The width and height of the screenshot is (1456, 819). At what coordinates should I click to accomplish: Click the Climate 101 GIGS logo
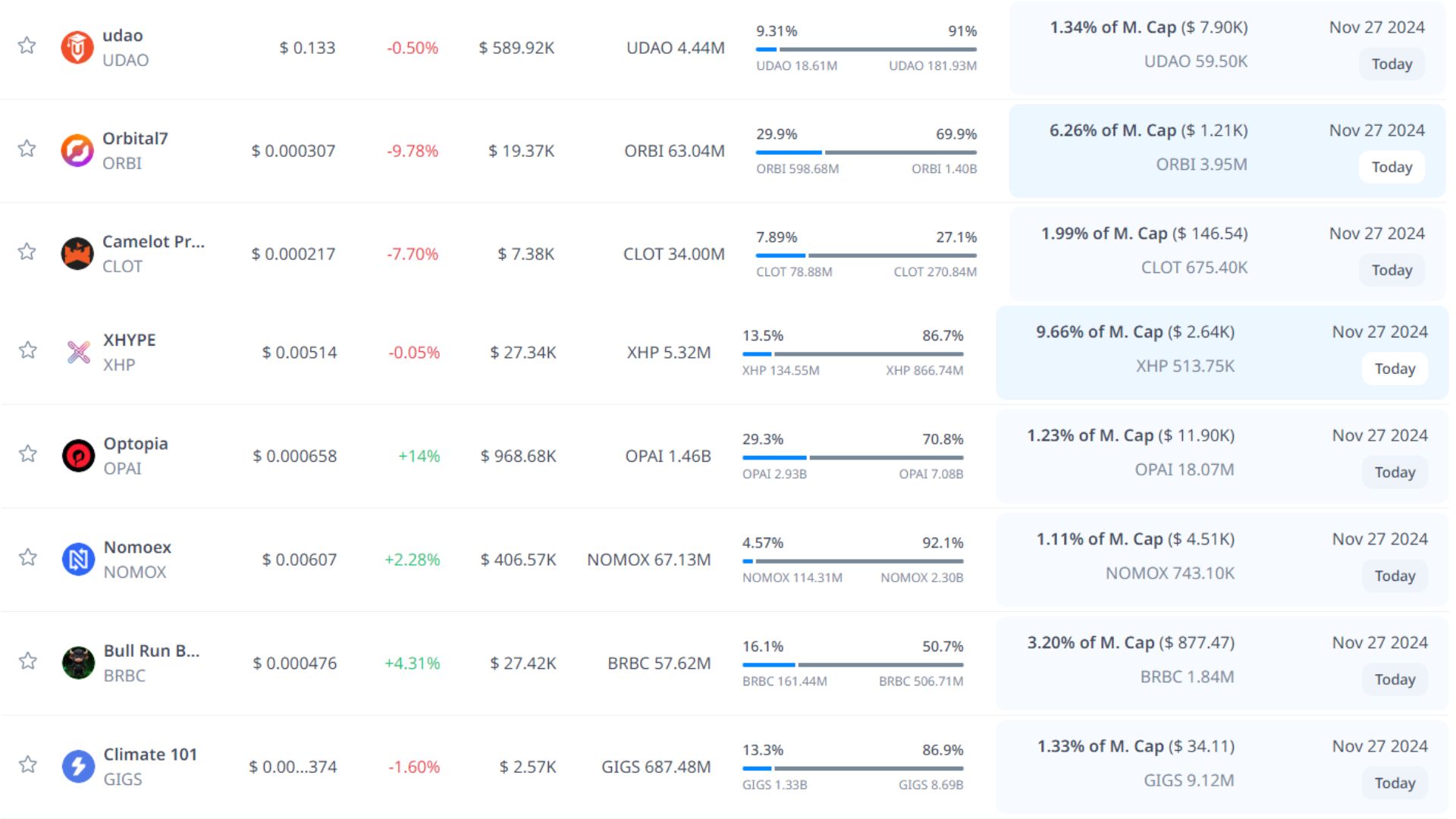click(78, 766)
